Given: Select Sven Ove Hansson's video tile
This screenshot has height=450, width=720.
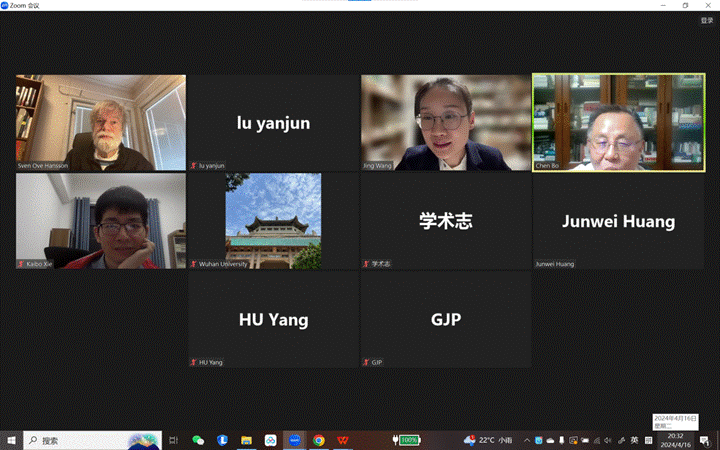Looking at the screenshot, I should (x=100, y=122).
